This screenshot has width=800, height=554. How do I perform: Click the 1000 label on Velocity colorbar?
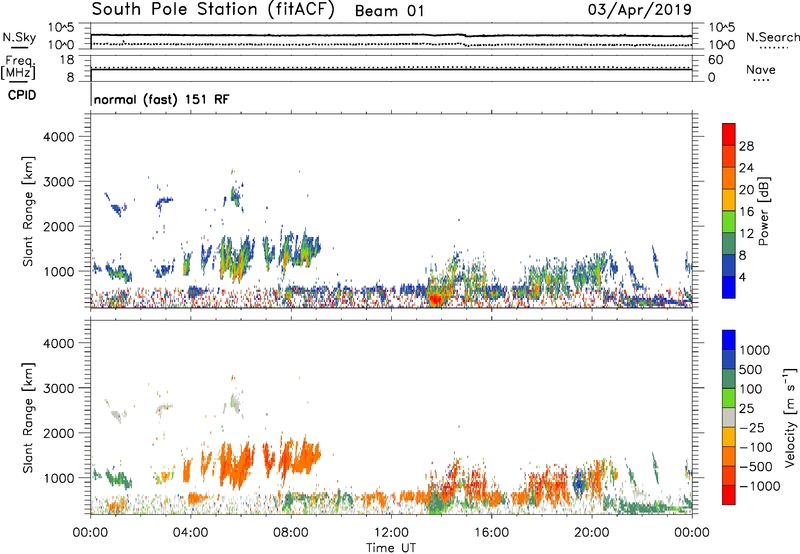point(755,350)
